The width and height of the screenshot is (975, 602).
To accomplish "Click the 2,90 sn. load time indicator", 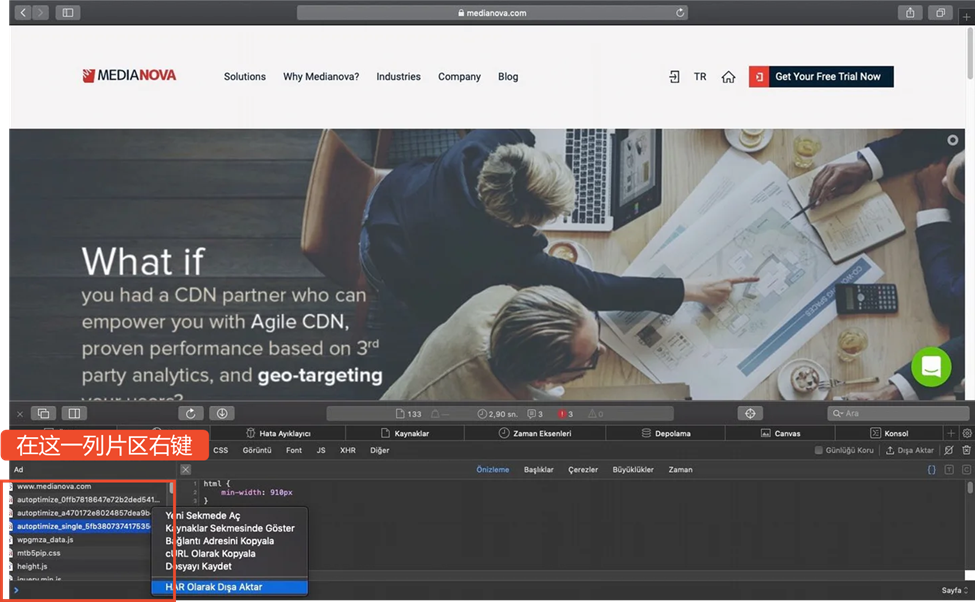I will pyautogui.click(x=497, y=414).
